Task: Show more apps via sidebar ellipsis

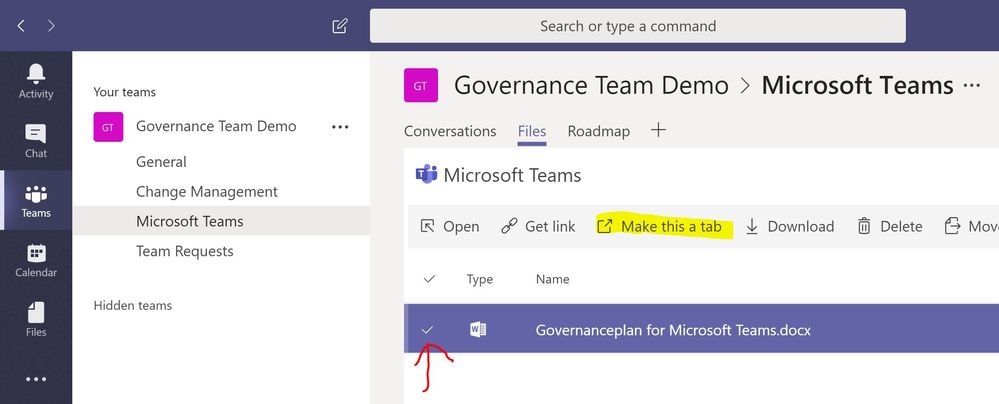Action: click(x=36, y=379)
